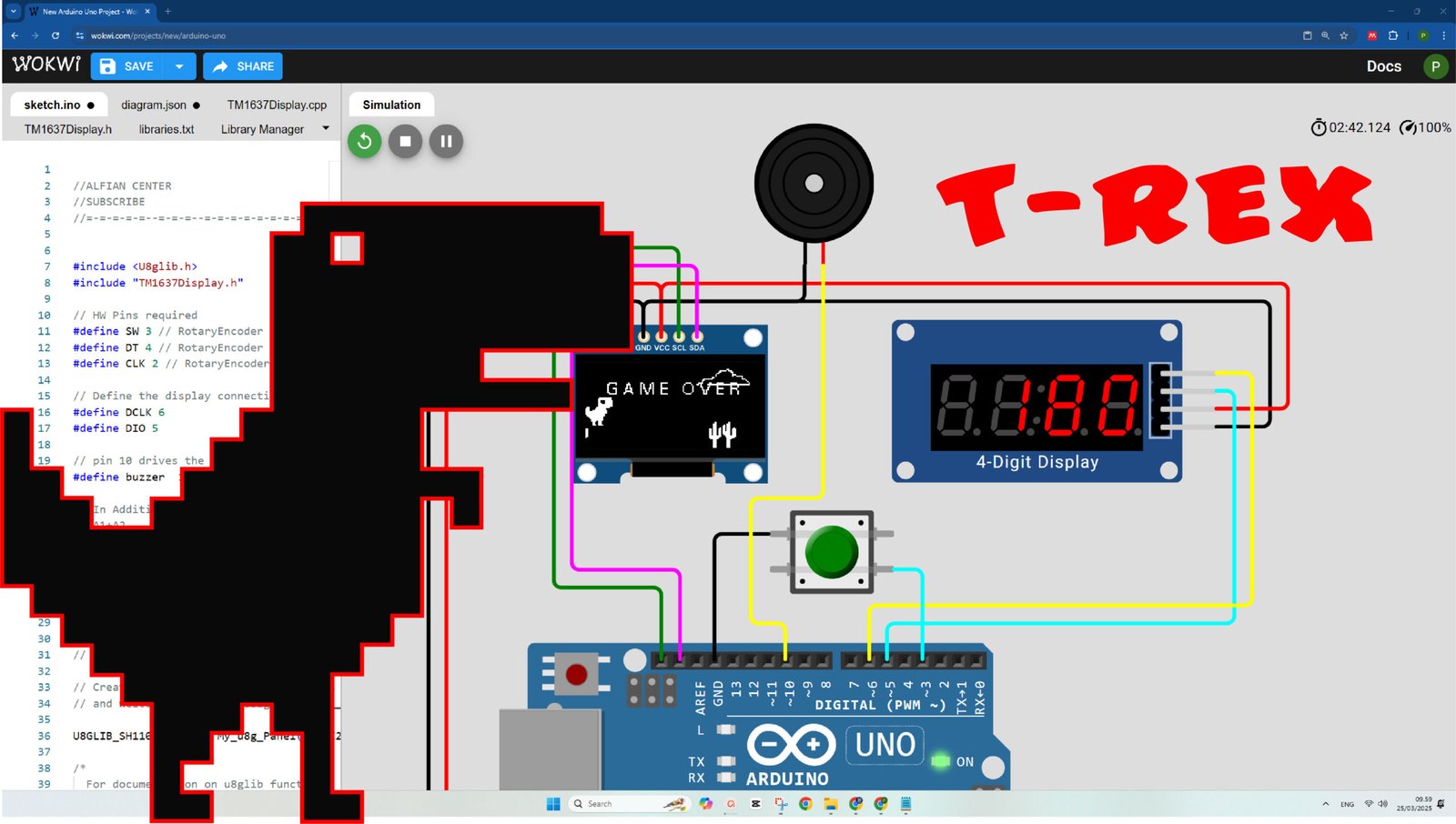Viewport: 1456px width, 824px height.
Task: Open the Wokwi user profile avatar
Action: pyautogui.click(x=1435, y=66)
